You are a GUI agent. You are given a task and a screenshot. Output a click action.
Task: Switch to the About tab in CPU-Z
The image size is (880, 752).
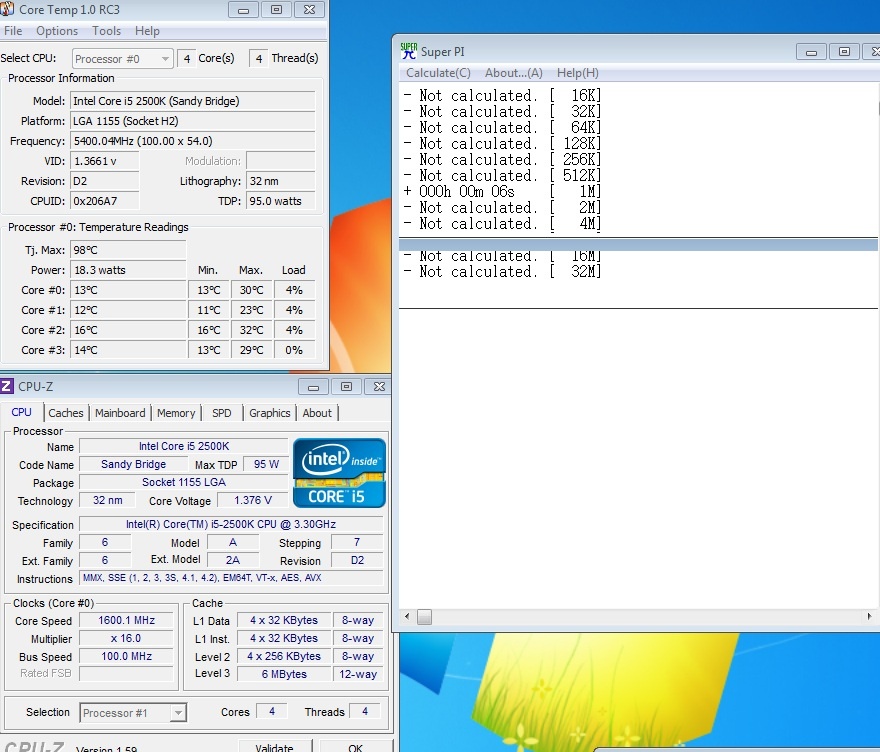[317, 413]
